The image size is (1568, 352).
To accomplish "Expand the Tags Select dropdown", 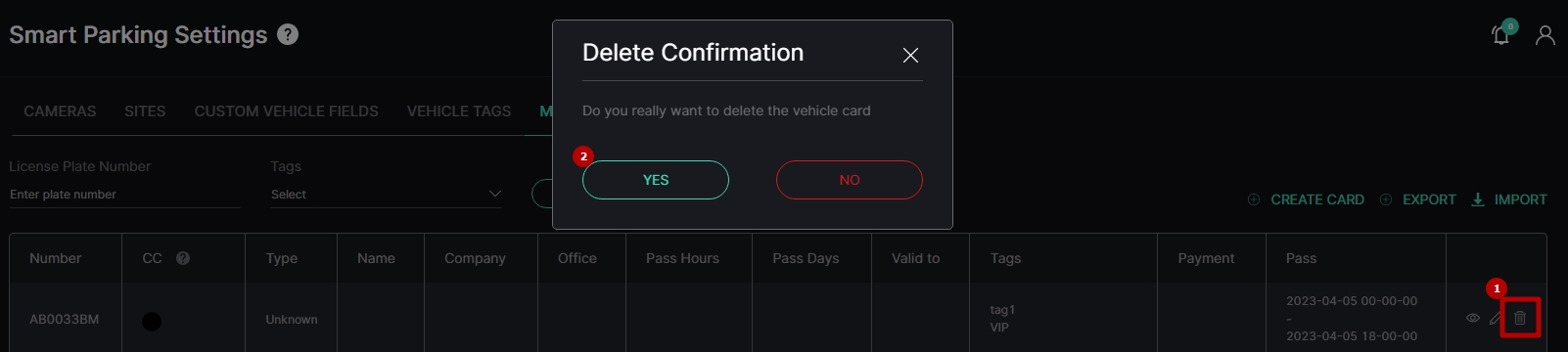I will point(386,195).
